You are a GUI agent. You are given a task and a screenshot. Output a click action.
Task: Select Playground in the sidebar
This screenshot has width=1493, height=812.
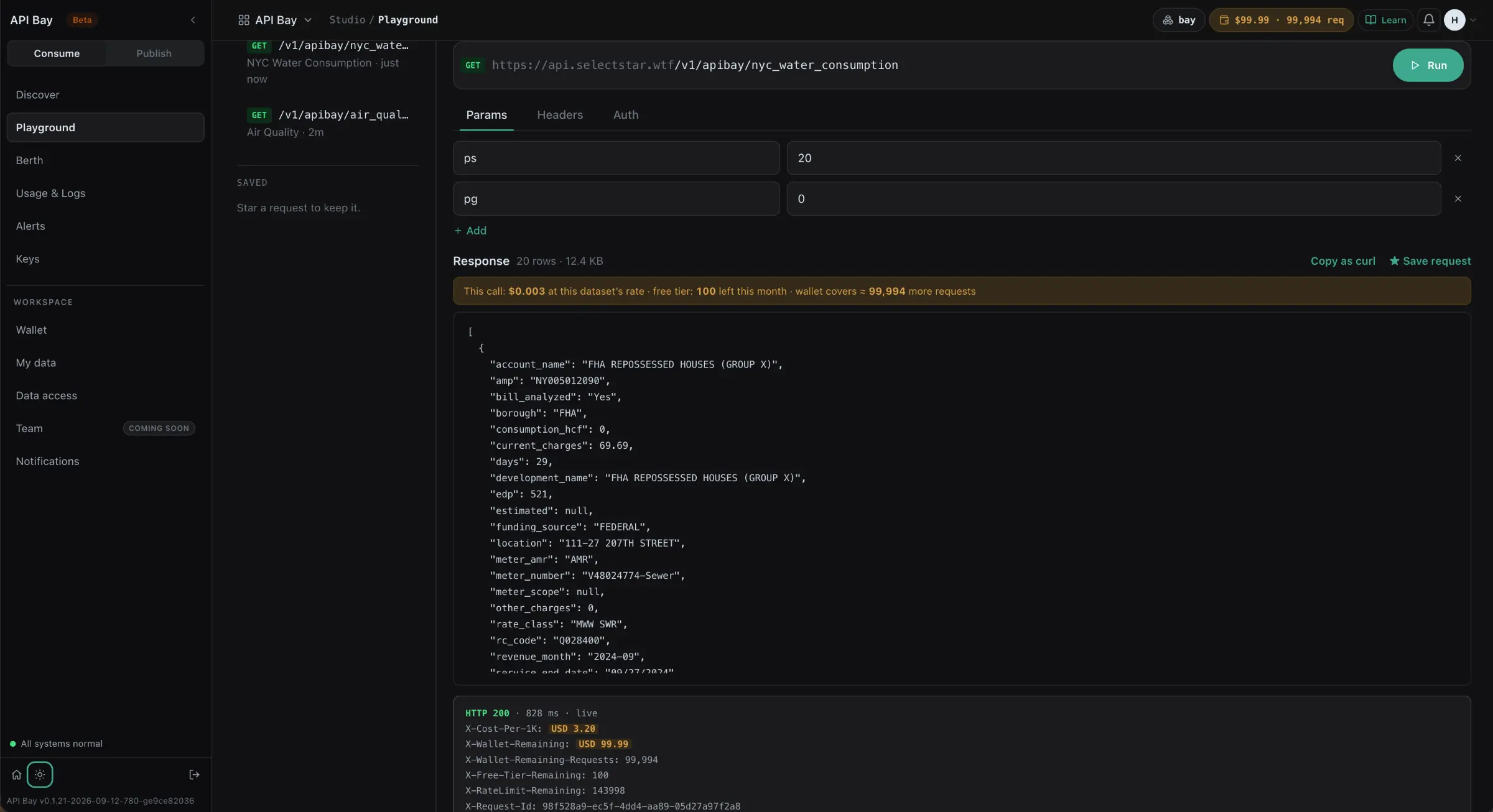[105, 127]
